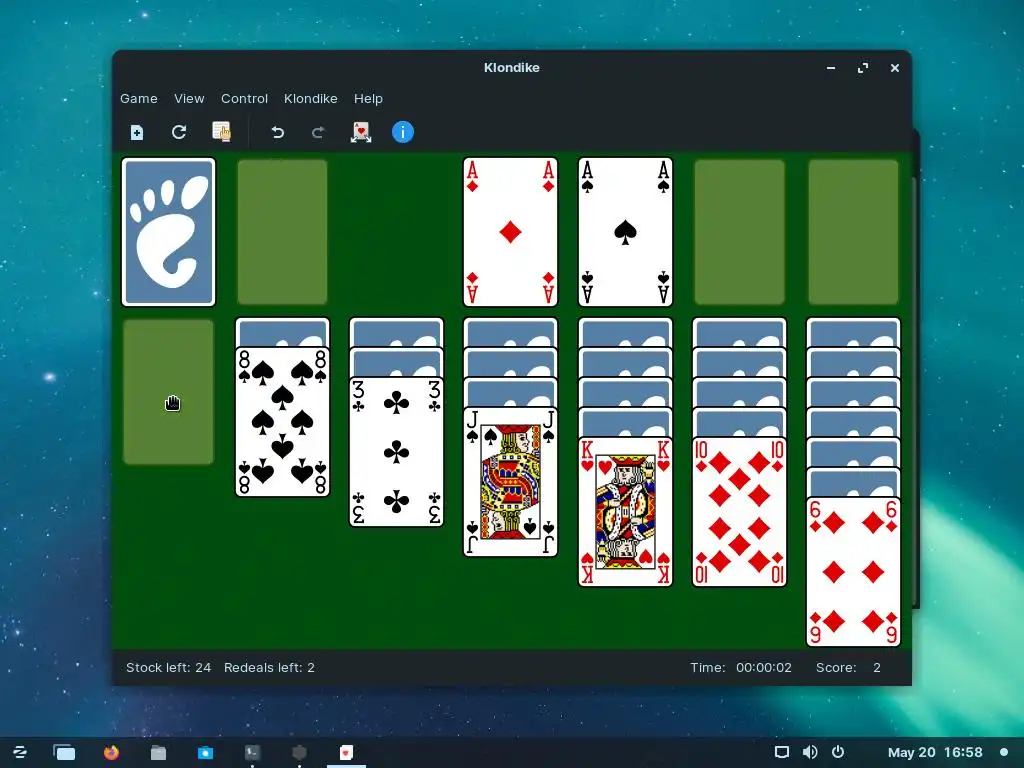1024x768 pixels.
Task: Redo the undone move
Action: tap(318, 133)
